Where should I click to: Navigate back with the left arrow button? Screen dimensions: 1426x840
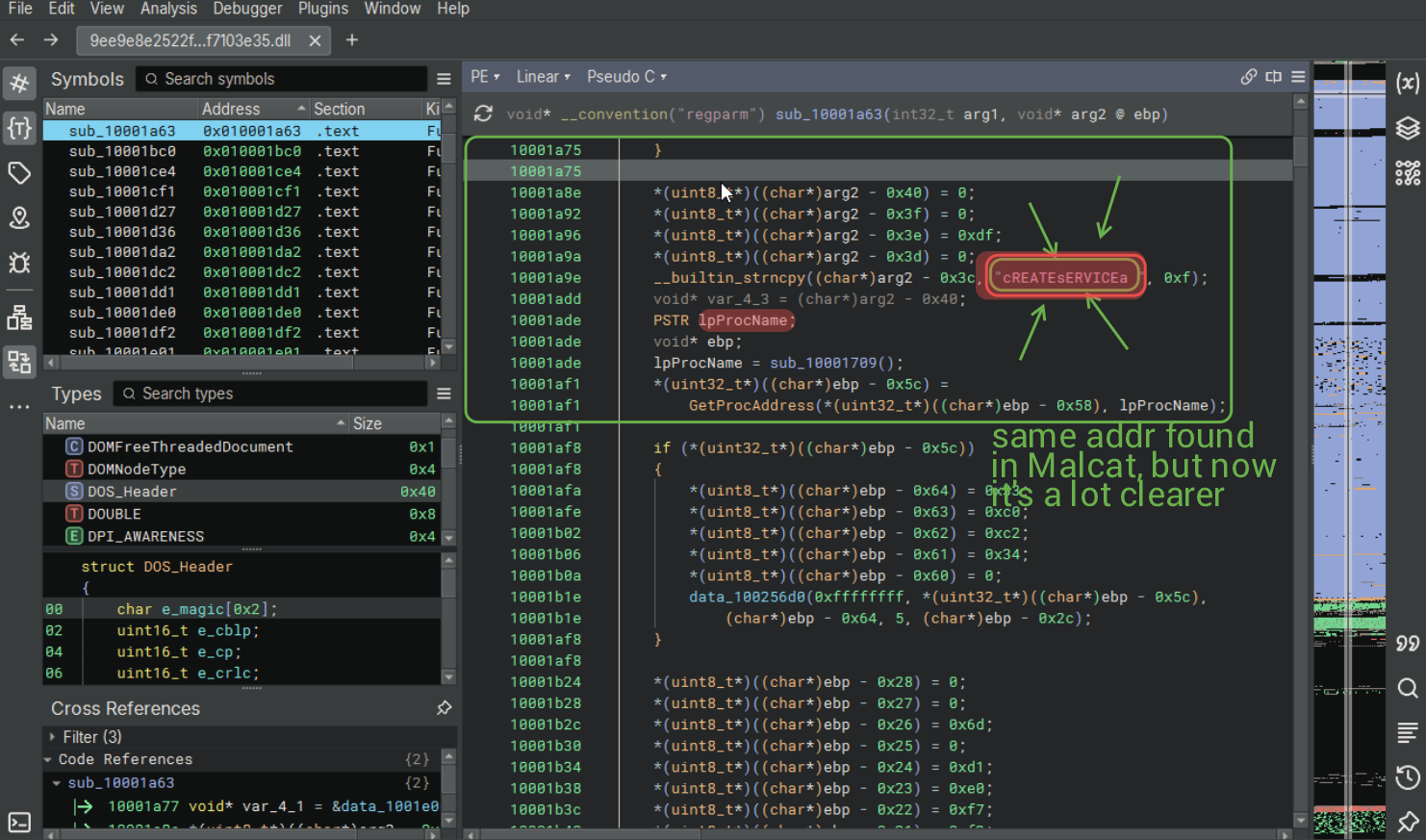16,40
